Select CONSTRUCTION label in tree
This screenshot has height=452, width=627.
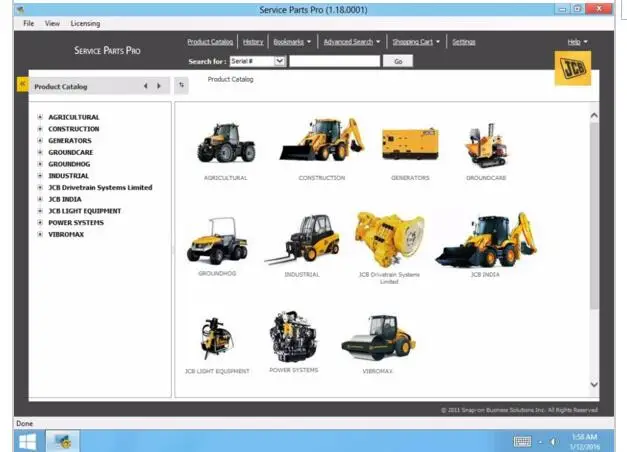click(74, 129)
